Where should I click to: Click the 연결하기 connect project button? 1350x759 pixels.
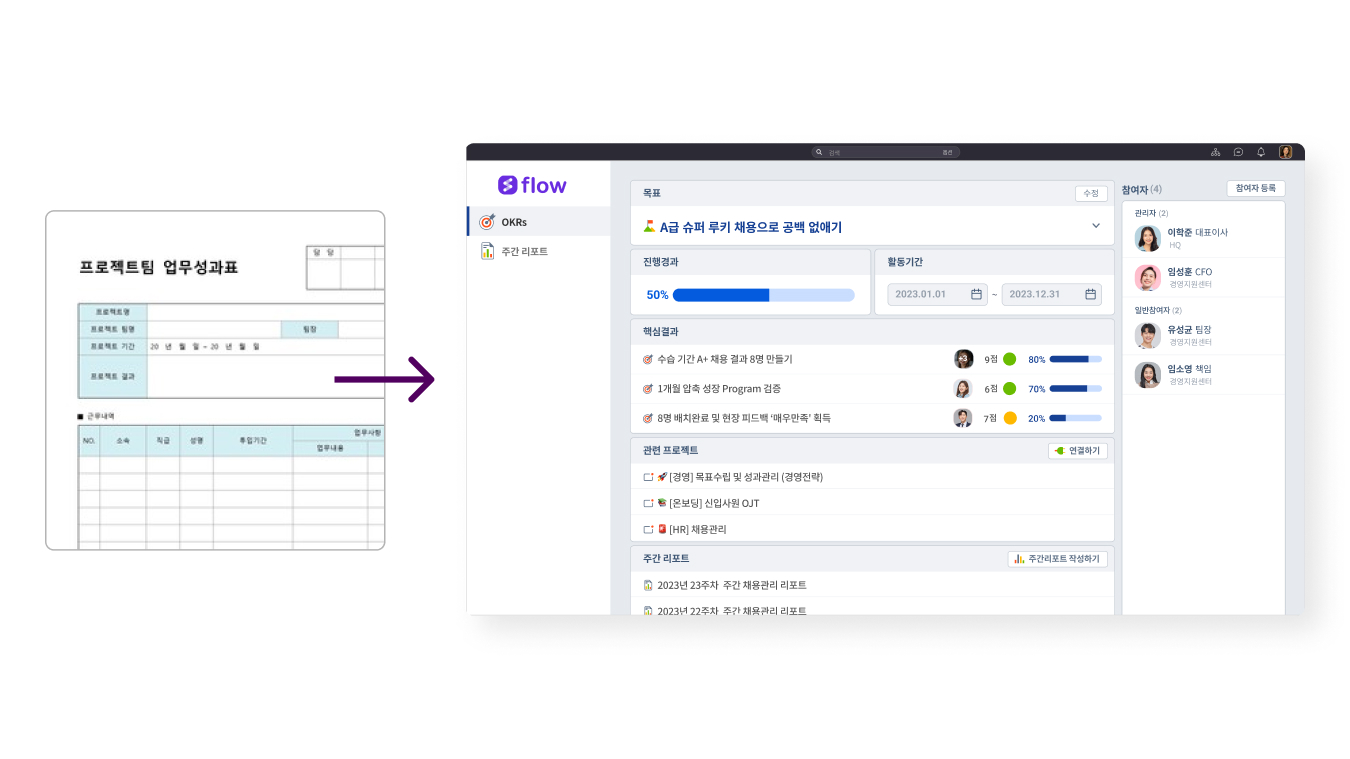1078,451
